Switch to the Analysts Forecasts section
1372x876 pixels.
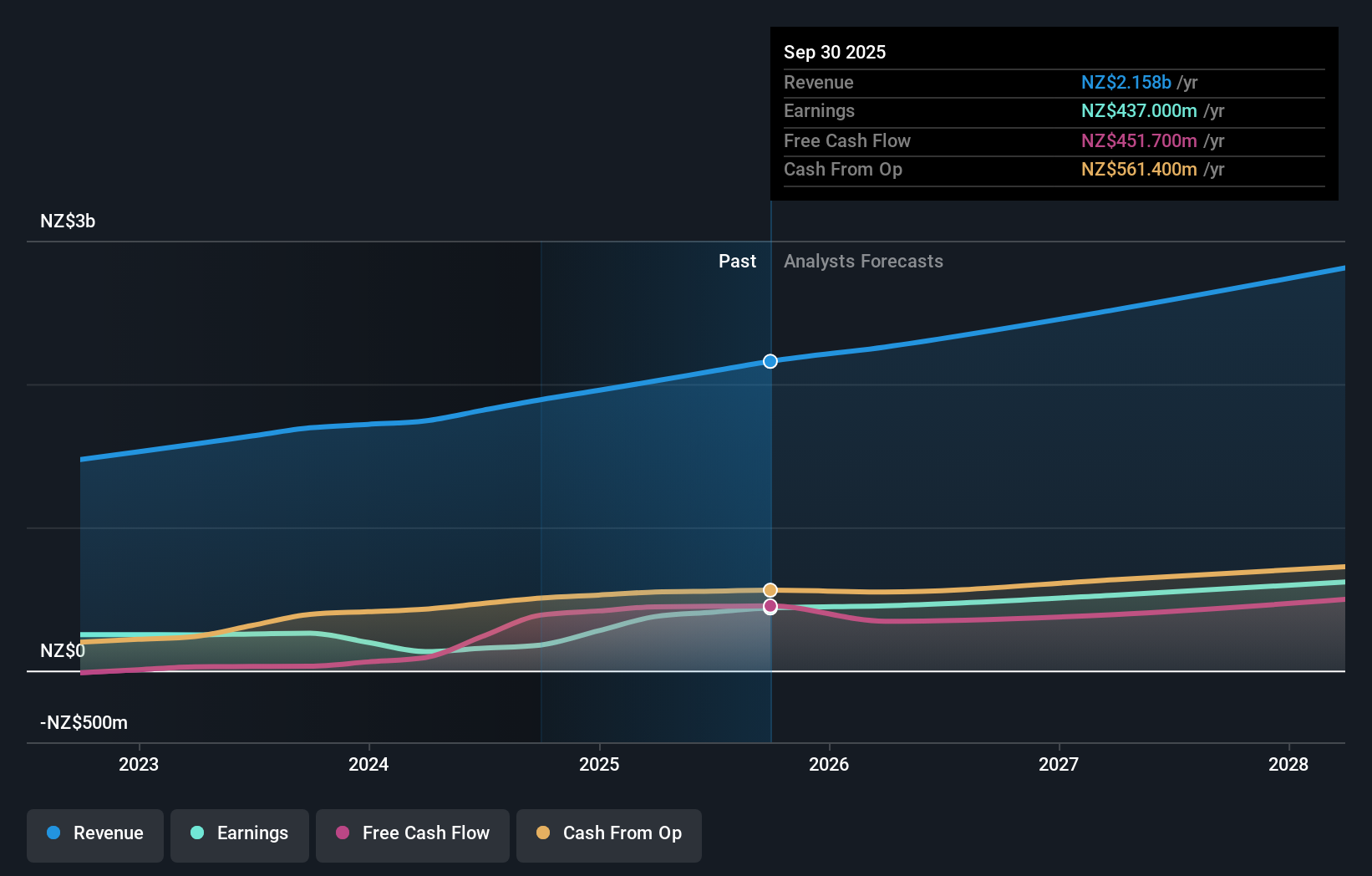pyautogui.click(x=863, y=261)
